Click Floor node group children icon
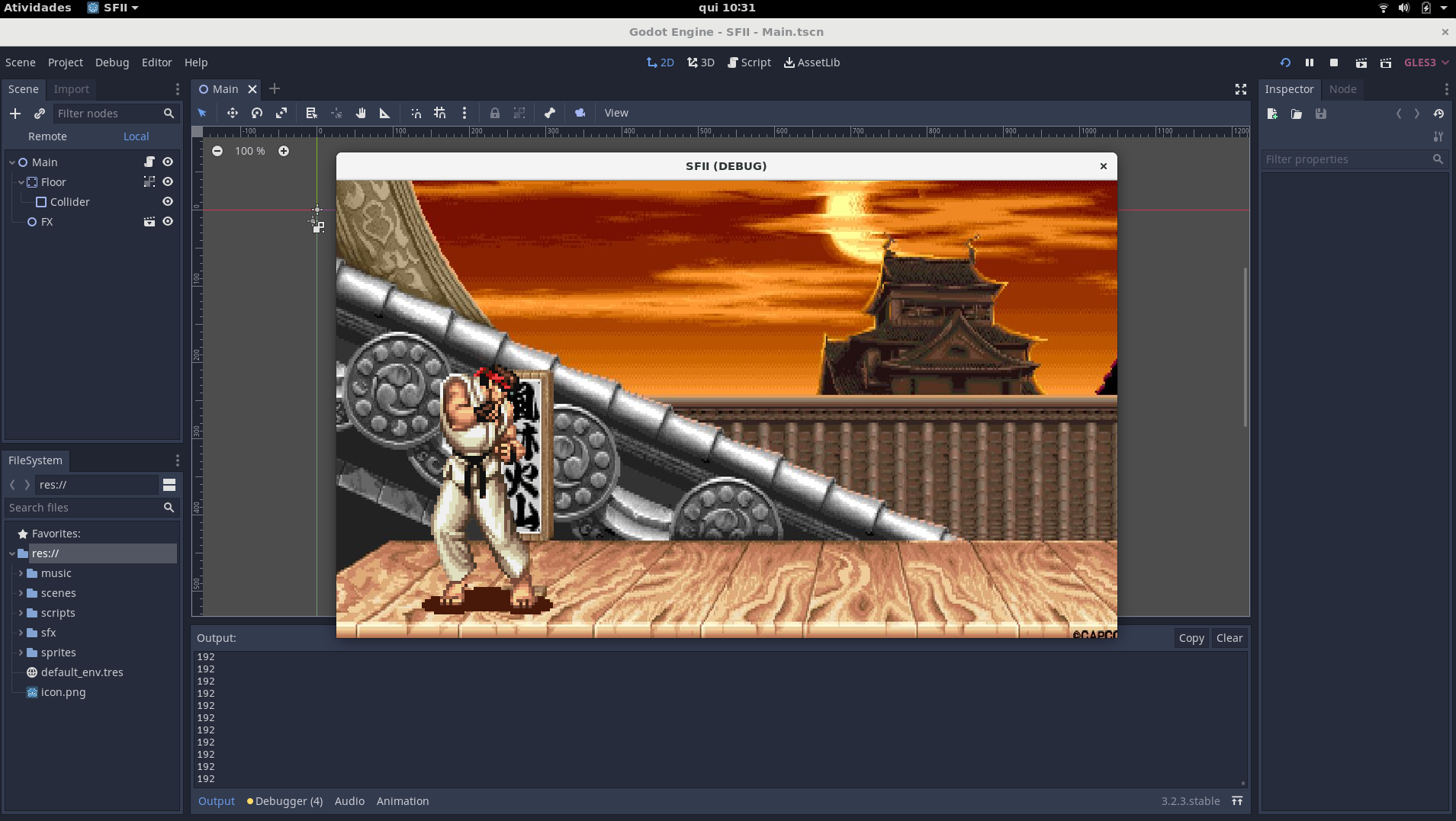The height and width of the screenshot is (821, 1456). pos(149,182)
